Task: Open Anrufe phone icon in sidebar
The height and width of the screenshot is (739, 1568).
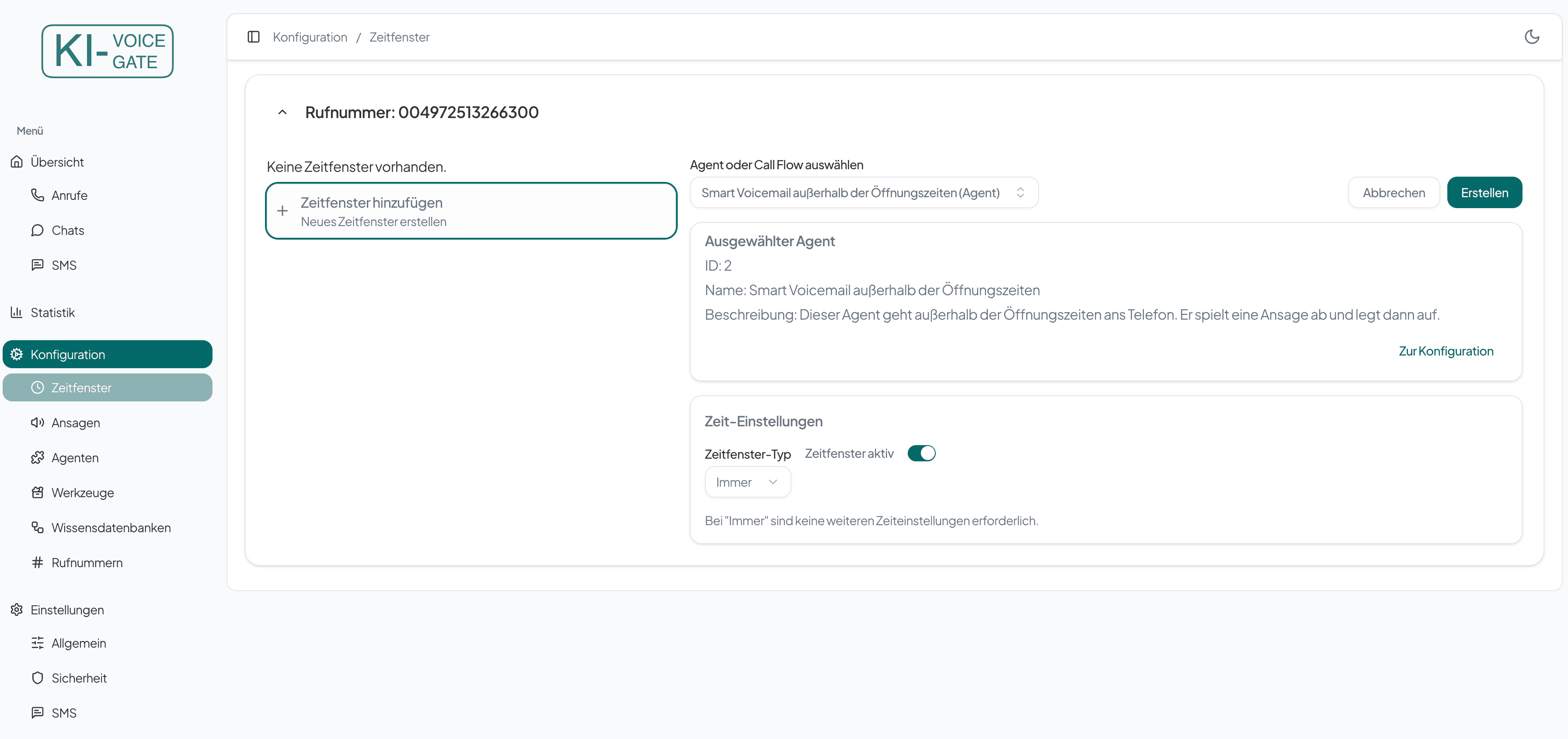Action: click(38, 195)
